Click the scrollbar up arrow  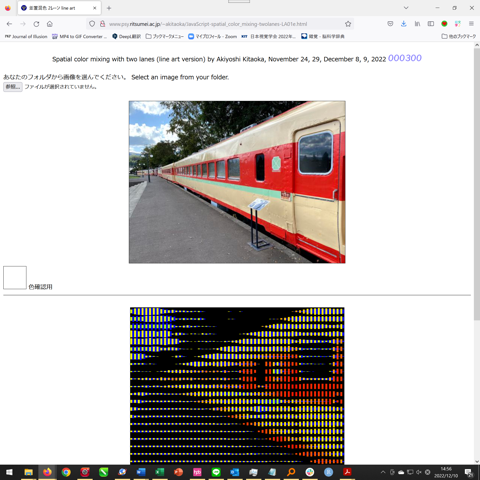pos(477,46)
